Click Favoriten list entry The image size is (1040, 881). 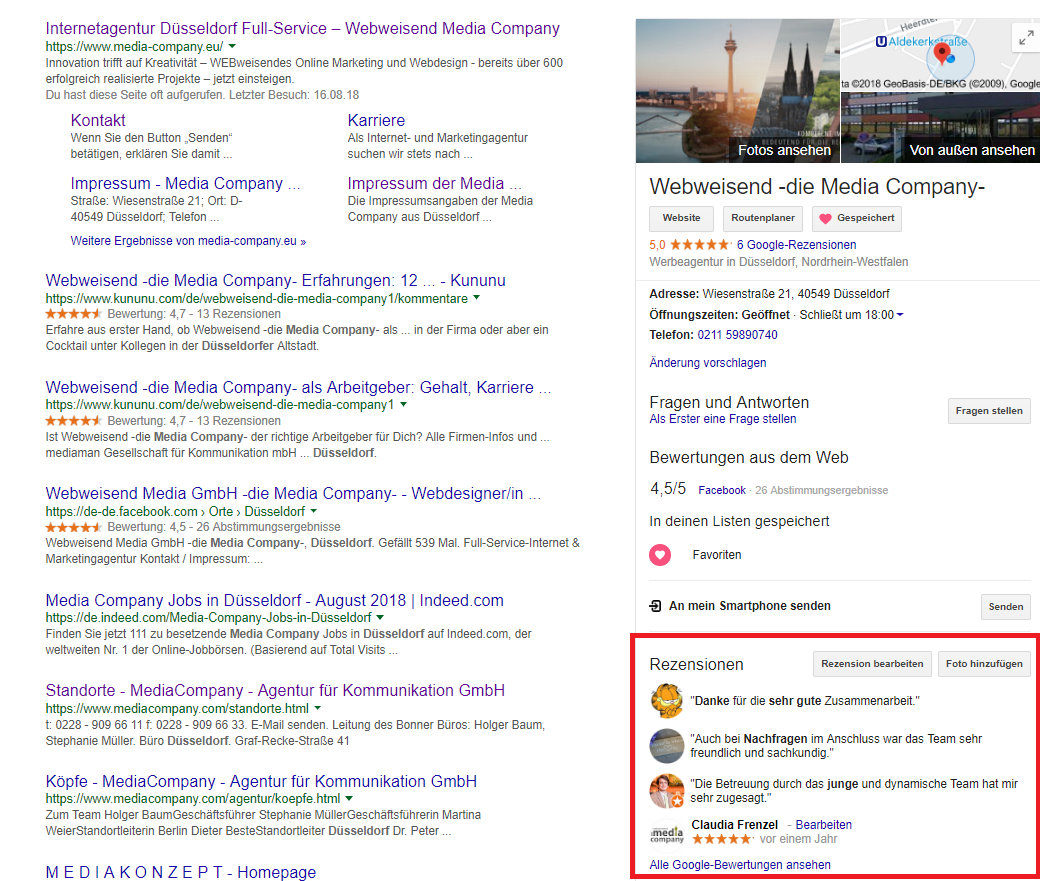tap(717, 555)
